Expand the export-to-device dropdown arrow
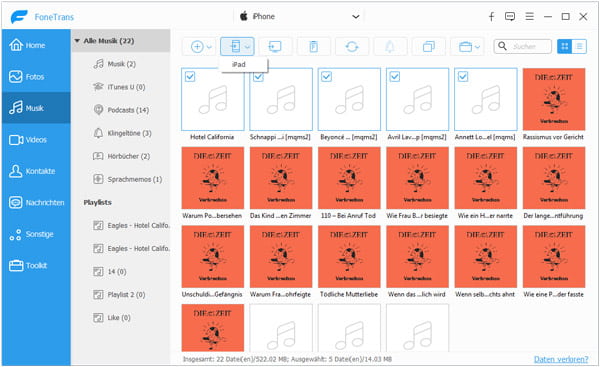The width and height of the screenshot is (600, 367). point(248,47)
